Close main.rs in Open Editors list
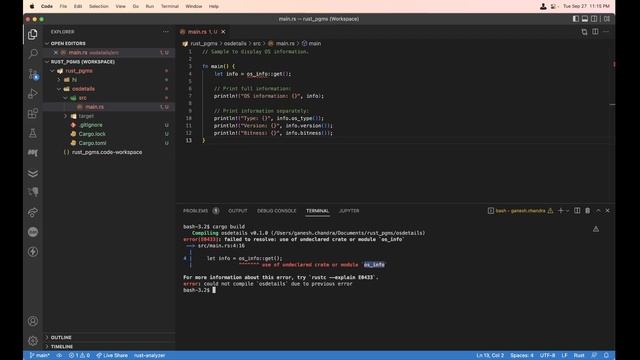Screen dimensions: 640x360 pyautogui.click(x=56, y=53)
